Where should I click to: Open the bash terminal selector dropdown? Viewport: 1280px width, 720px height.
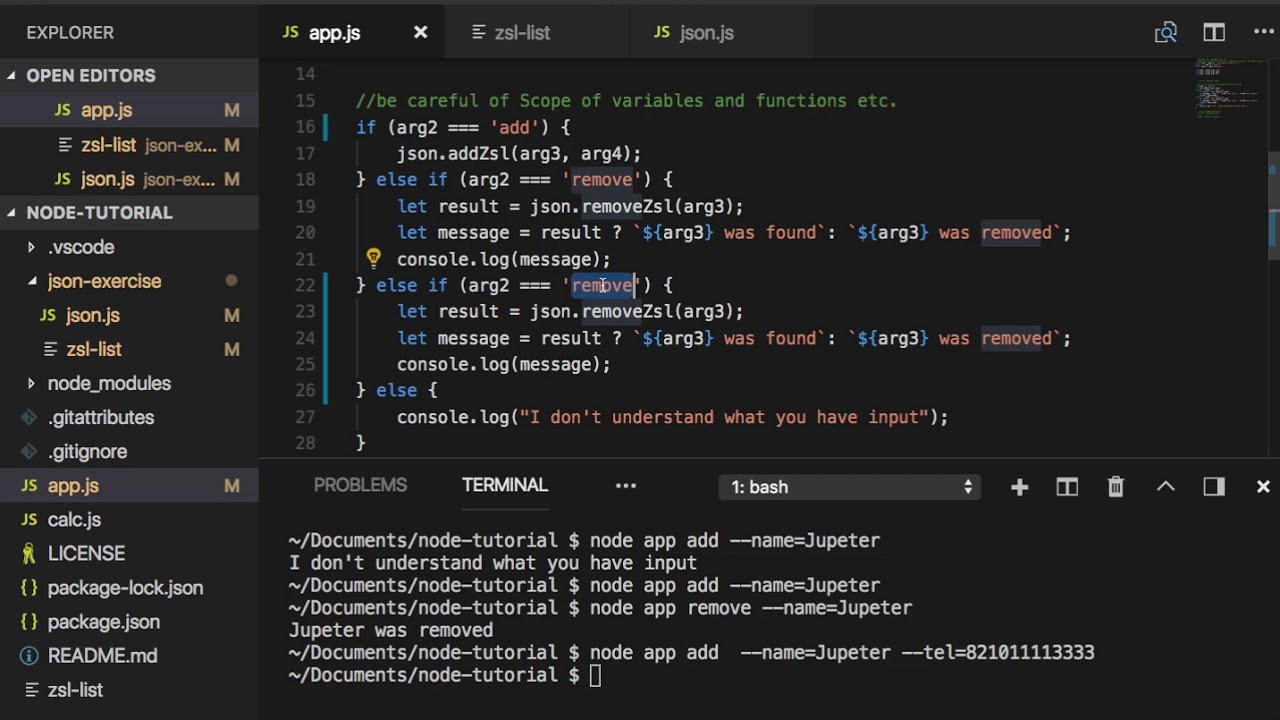coord(850,487)
